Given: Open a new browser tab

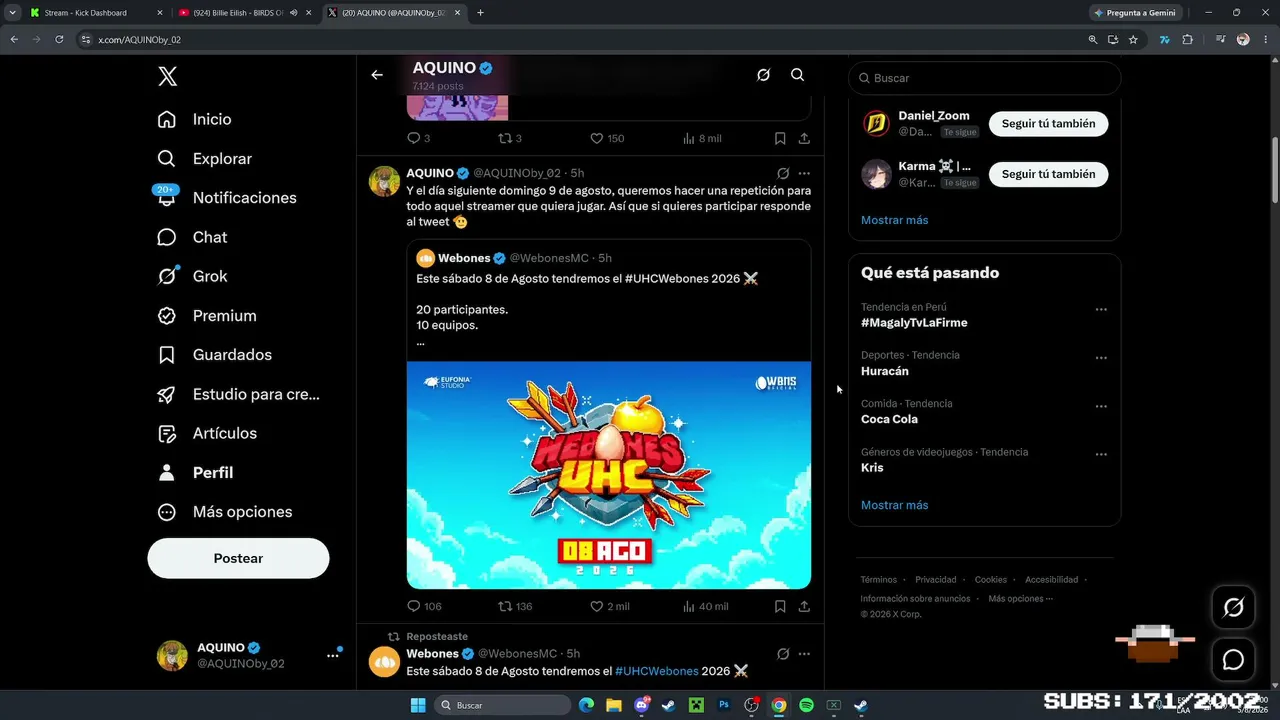Looking at the screenshot, I should tap(480, 13).
